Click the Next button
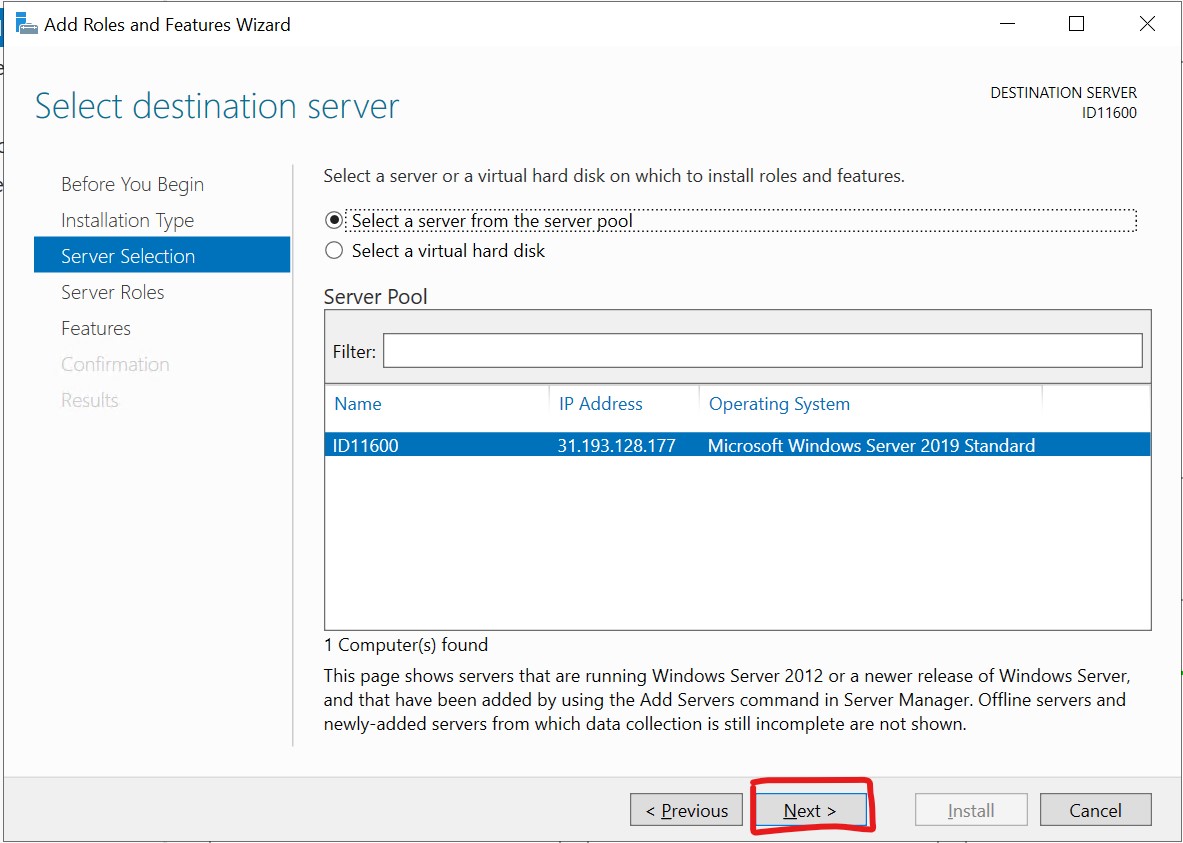The height and width of the screenshot is (843, 1183). 811,810
